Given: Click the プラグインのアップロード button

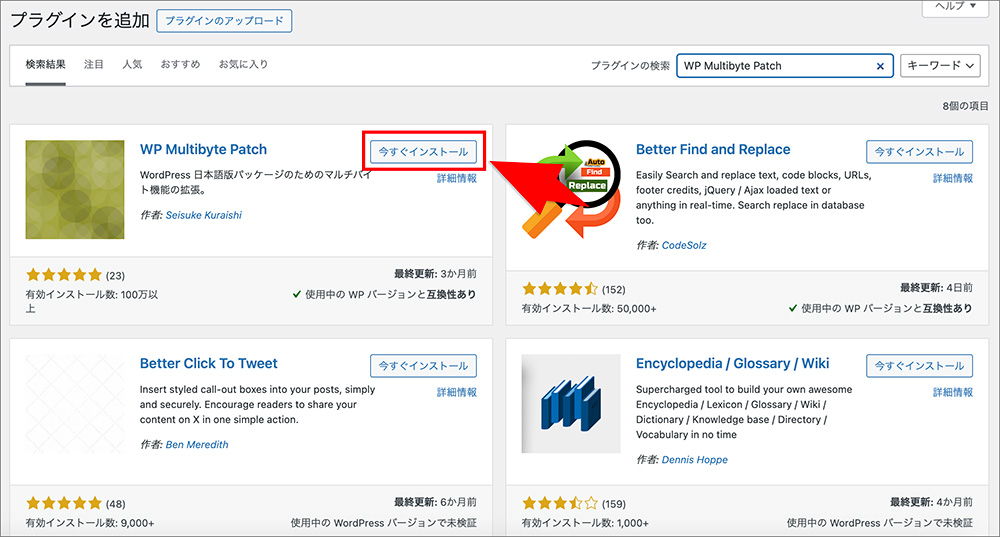Looking at the screenshot, I should [x=224, y=20].
